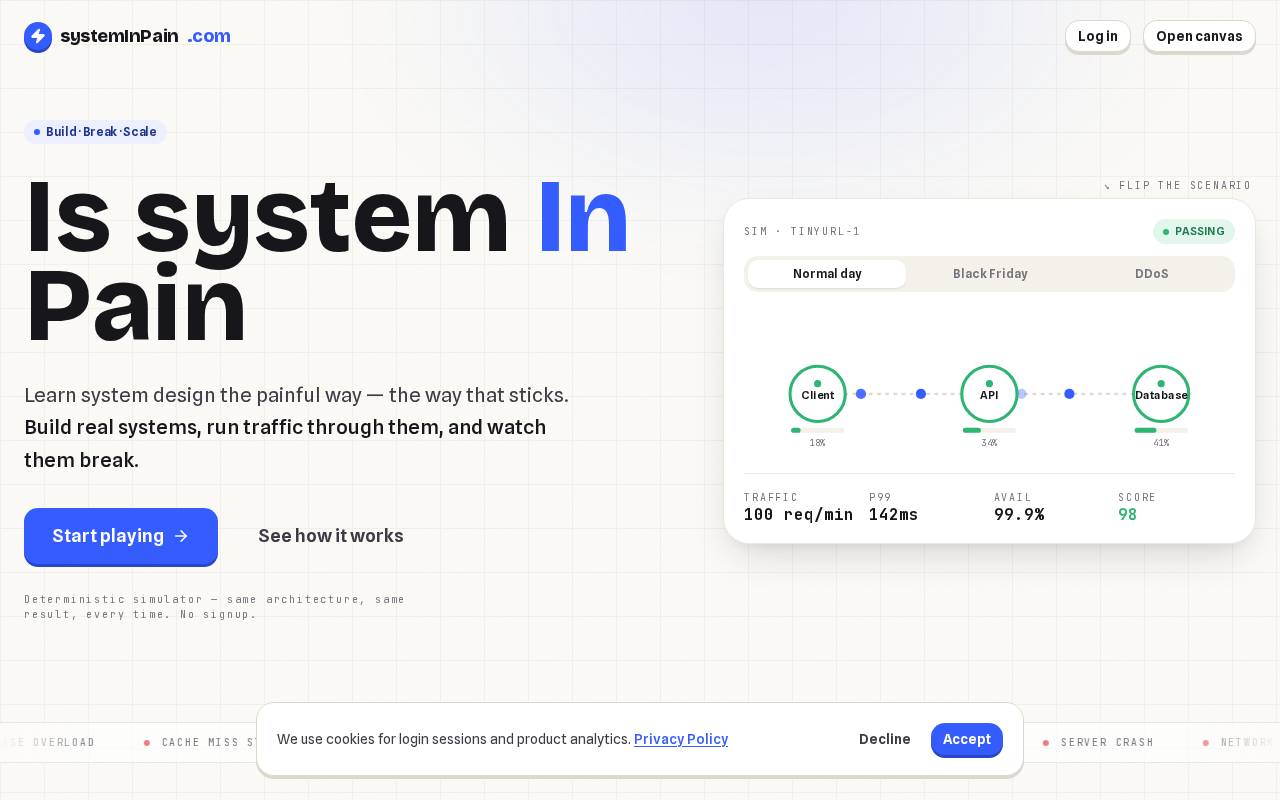1280x800 pixels.
Task: Click the PASSING status badge
Action: click(x=1194, y=232)
